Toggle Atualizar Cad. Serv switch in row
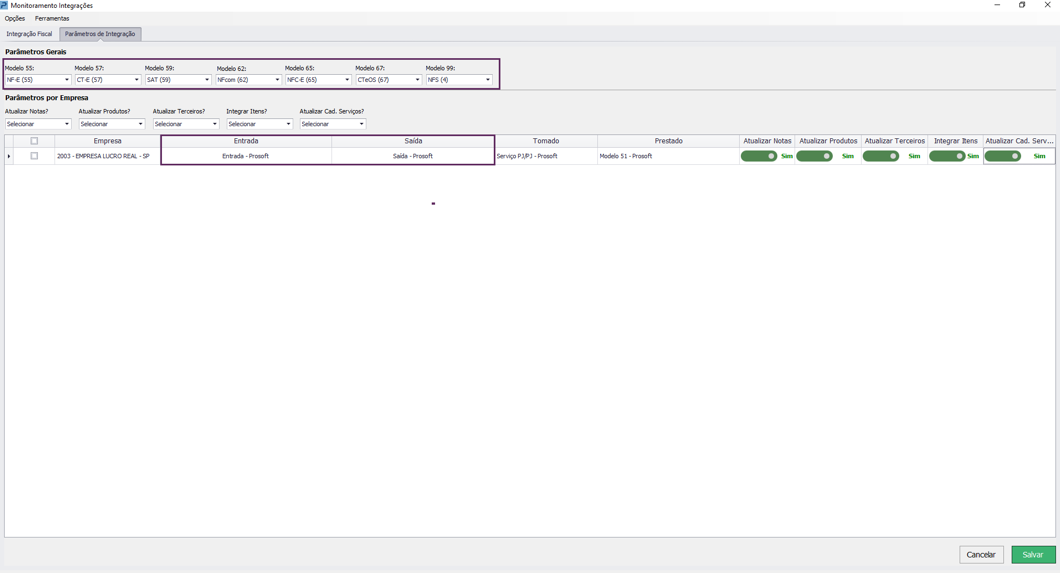1060x573 pixels. [1003, 156]
